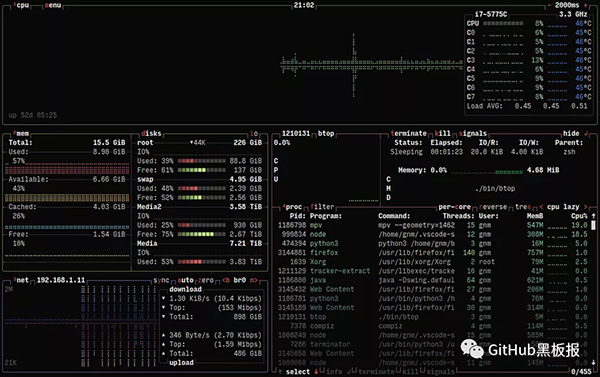Click the minus sign before 2000ms update interval
This screenshot has width=600, height=377.
(549, 5)
